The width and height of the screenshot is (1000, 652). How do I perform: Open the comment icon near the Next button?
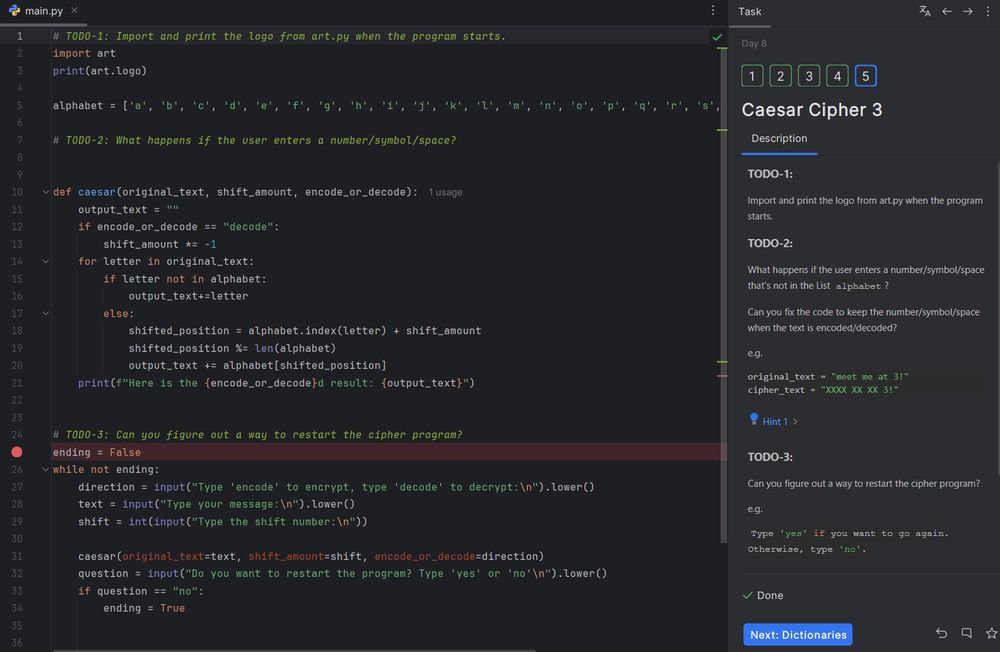click(x=966, y=633)
